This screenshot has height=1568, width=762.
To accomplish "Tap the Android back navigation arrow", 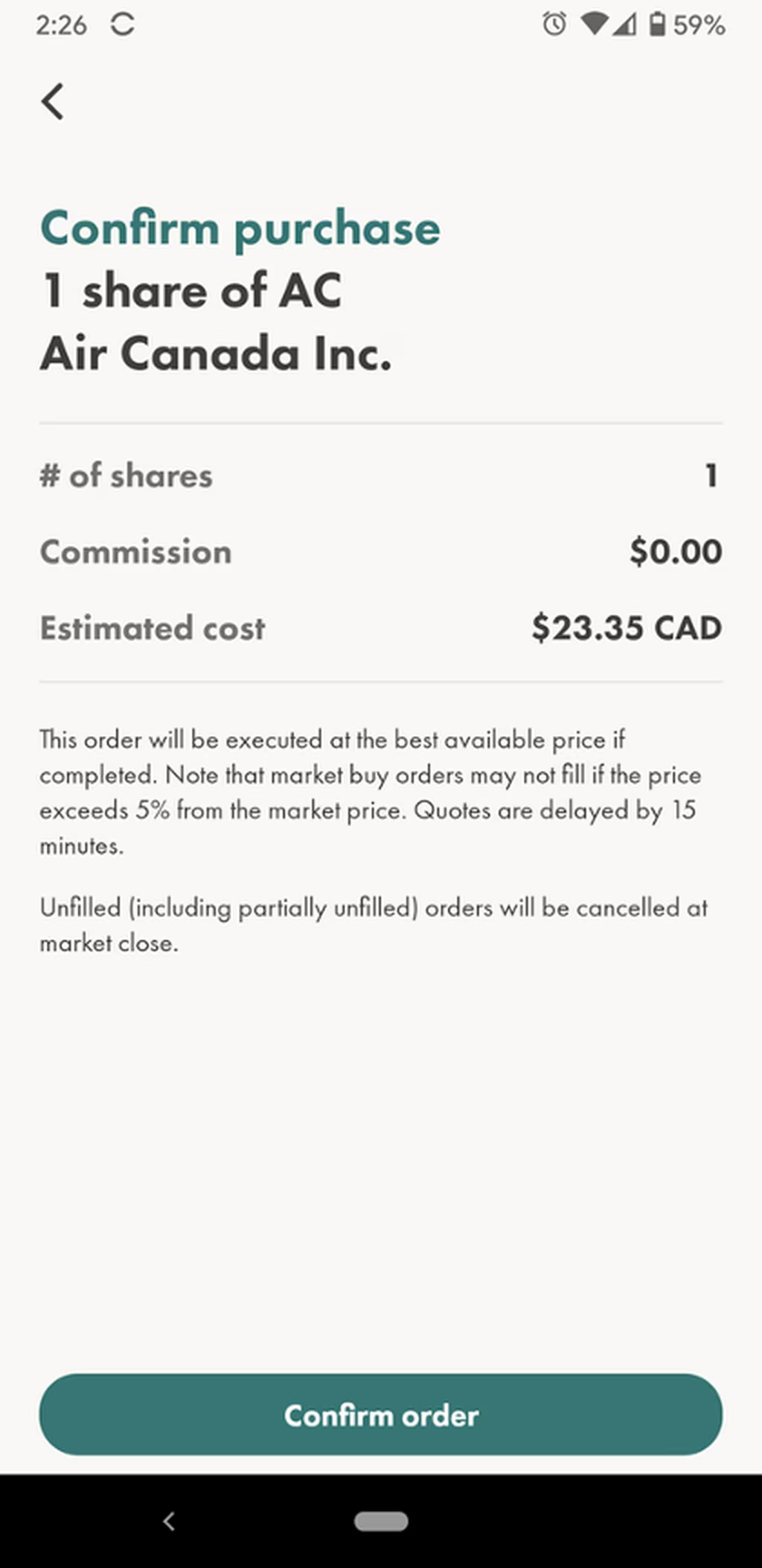I will click(x=169, y=1521).
